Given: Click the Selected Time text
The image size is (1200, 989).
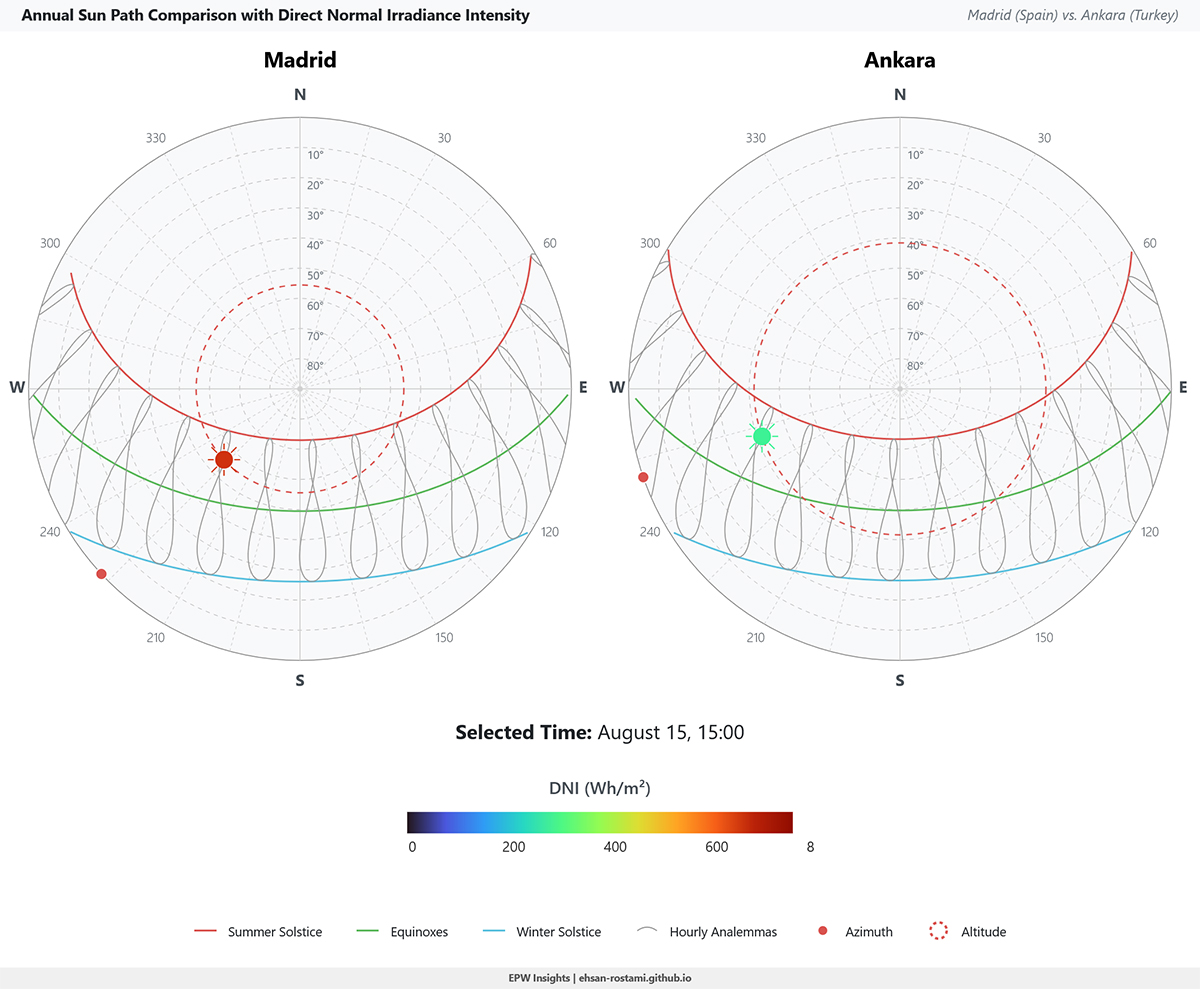Looking at the screenshot, I should tap(600, 732).
